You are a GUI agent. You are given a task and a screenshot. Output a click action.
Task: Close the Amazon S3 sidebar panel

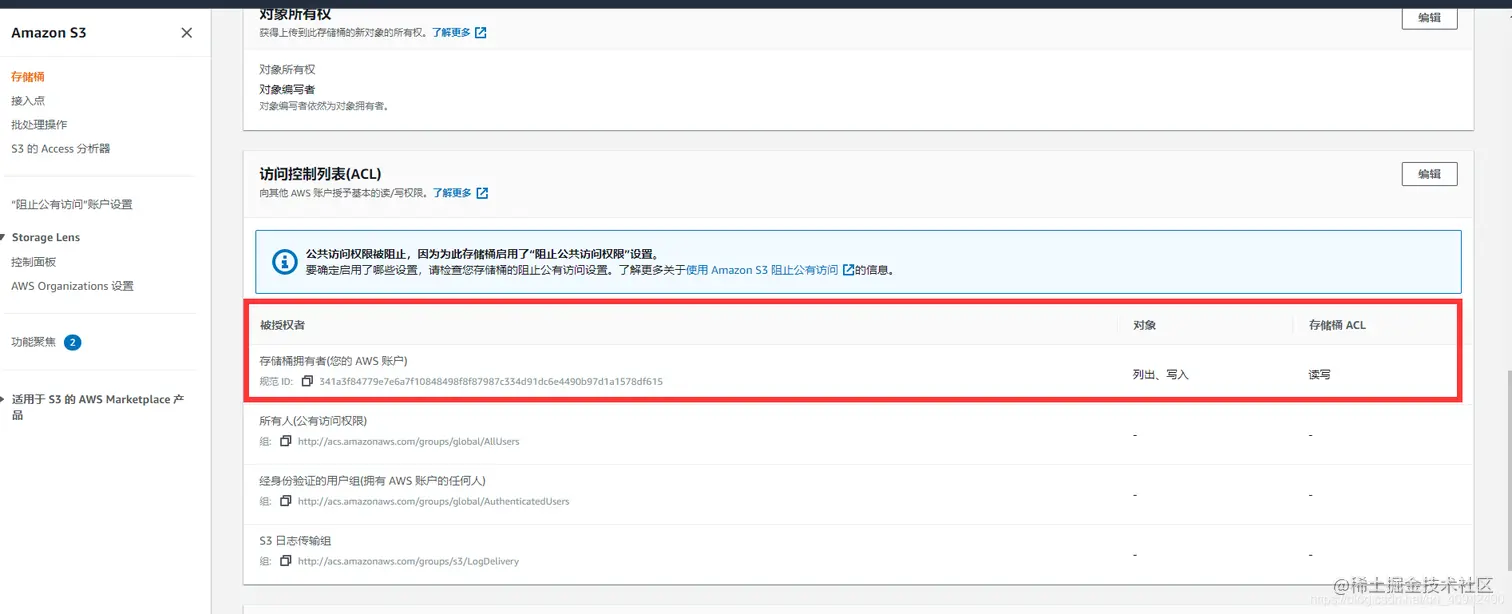coord(187,33)
